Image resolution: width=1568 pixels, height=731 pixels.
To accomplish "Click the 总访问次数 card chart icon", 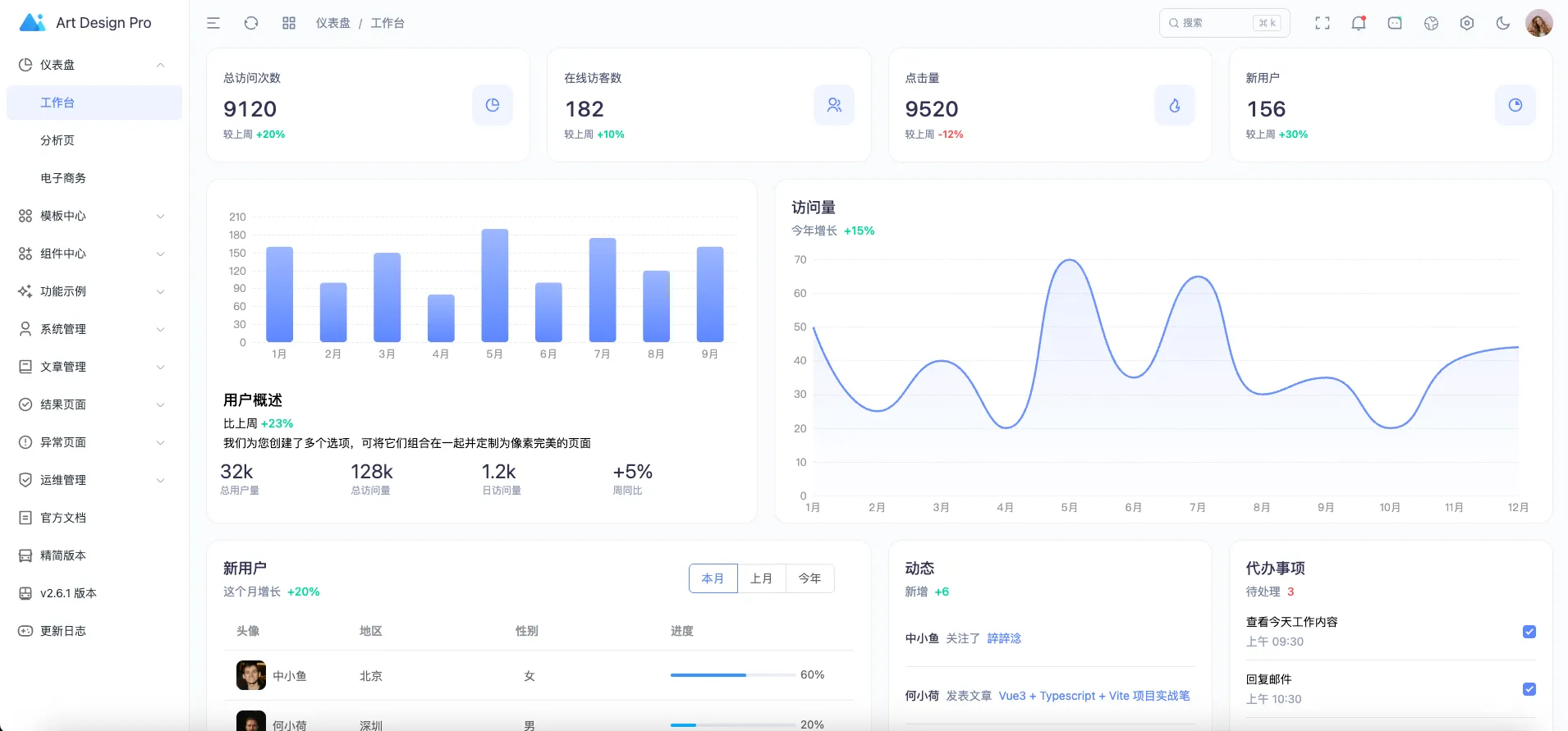I will point(493,105).
